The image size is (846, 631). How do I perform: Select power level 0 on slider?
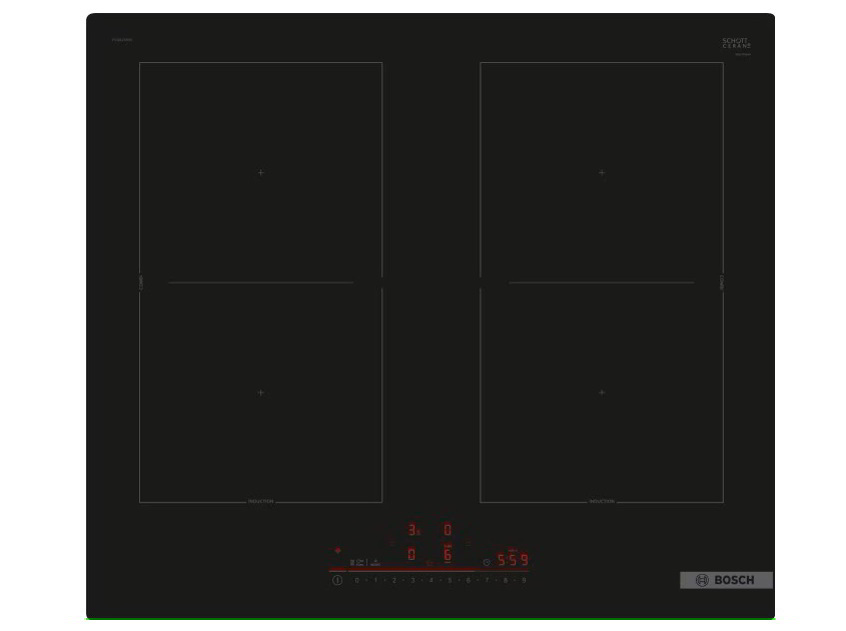pos(357,580)
